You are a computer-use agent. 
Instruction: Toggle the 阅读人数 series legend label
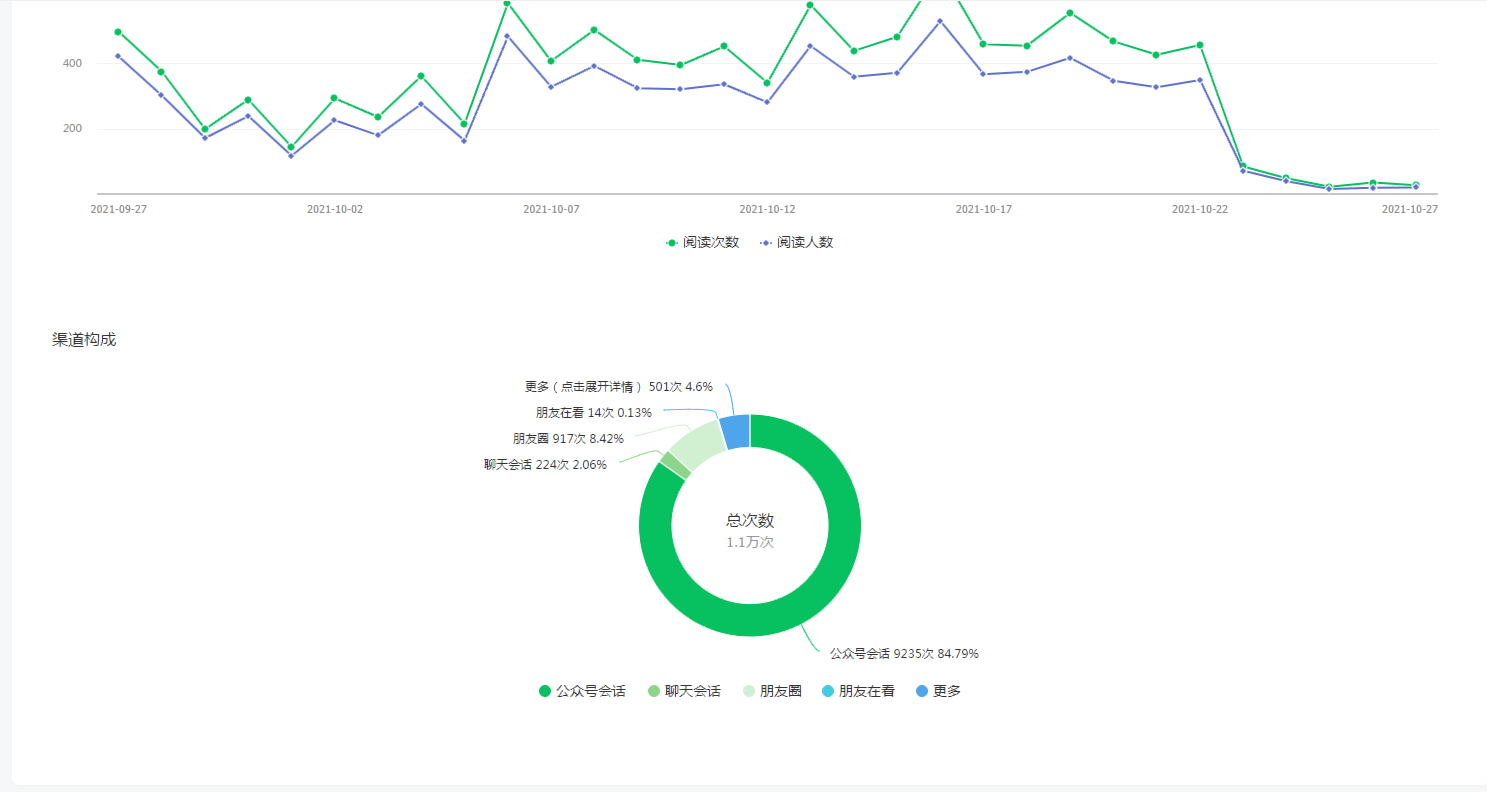[x=805, y=243]
